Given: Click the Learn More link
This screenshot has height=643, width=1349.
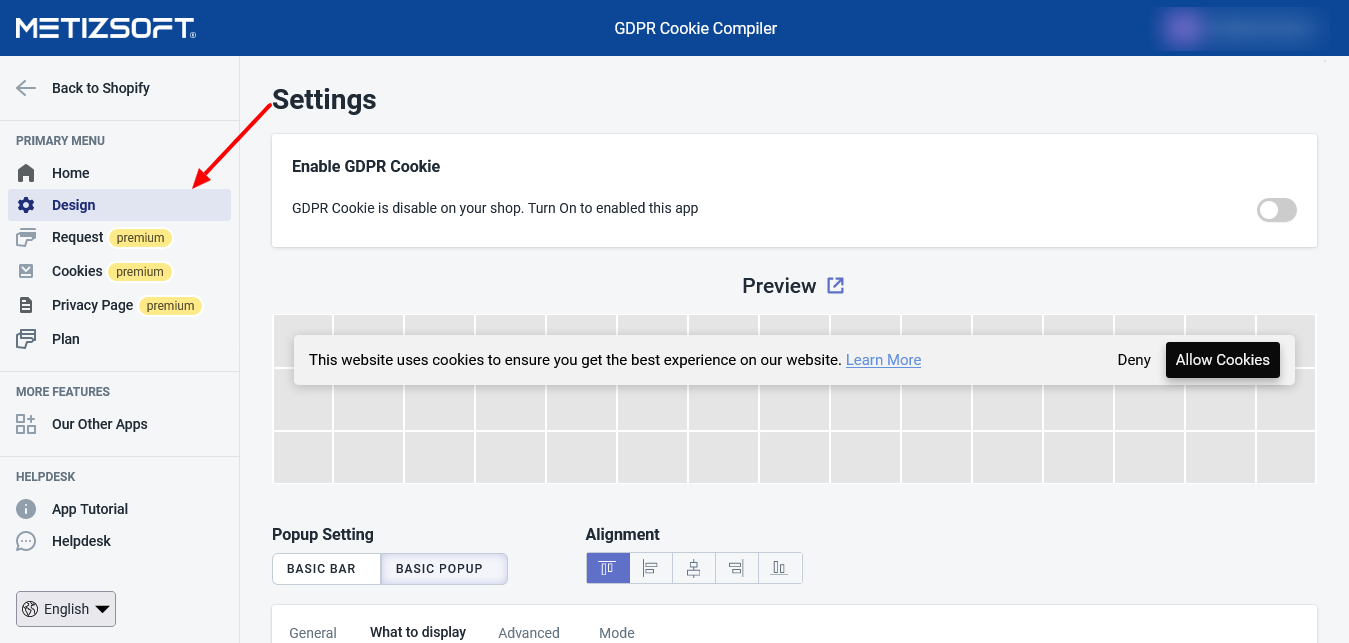Looking at the screenshot, I should coord(883,360).
